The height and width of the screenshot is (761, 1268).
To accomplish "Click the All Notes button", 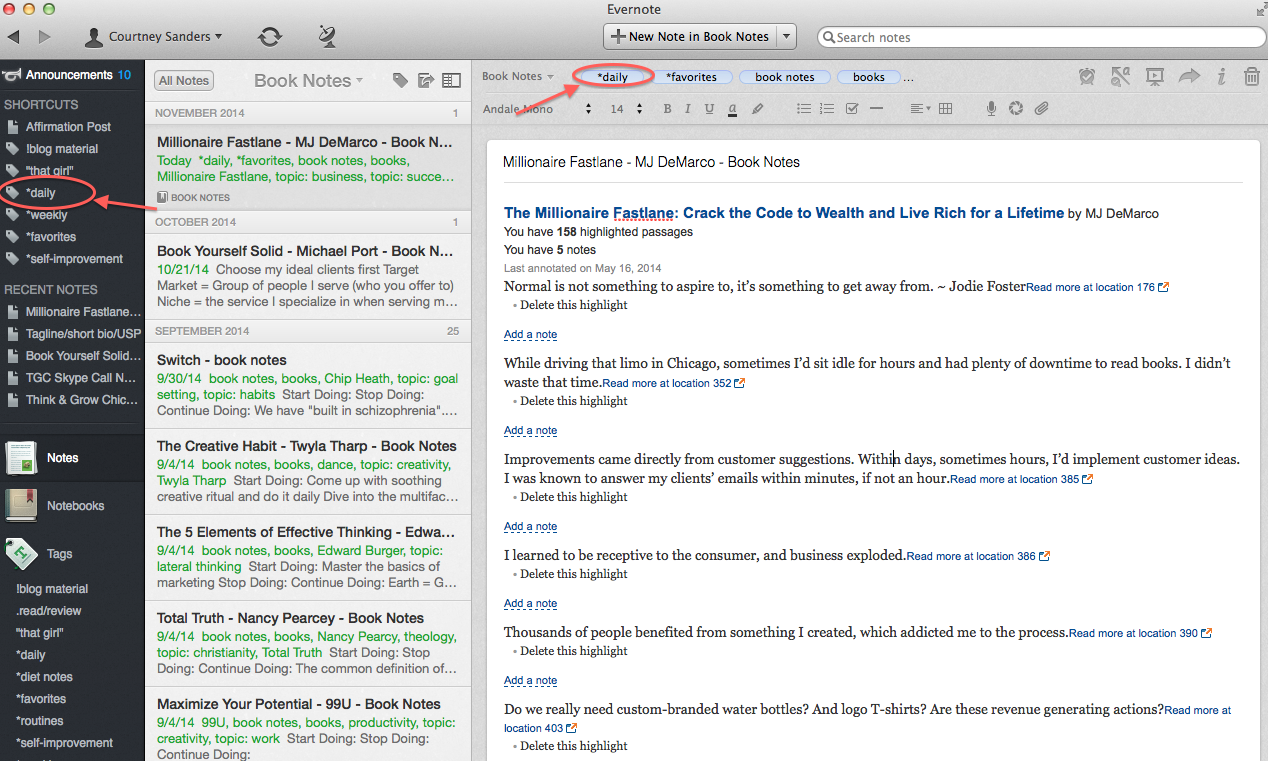I will coord(184,81).
